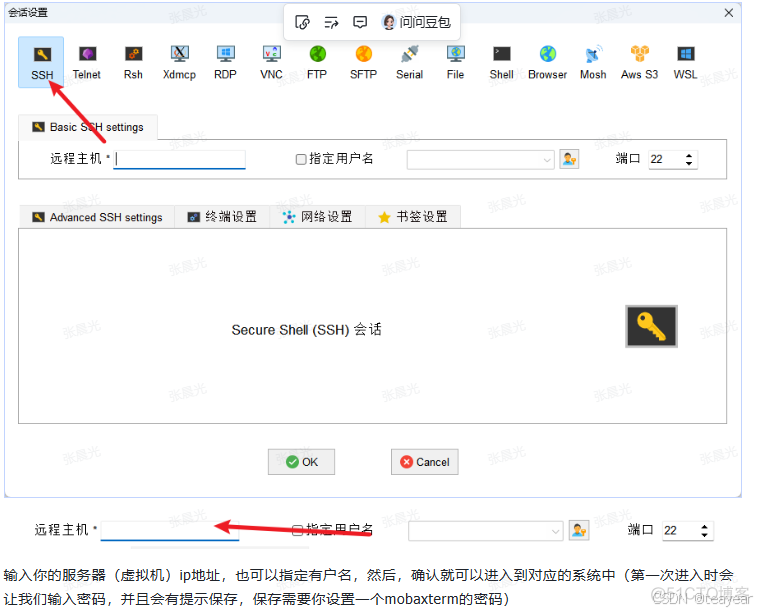759x612 pixels.
Task: Click the 端口 port field showing 22
Action: point(666,159)
